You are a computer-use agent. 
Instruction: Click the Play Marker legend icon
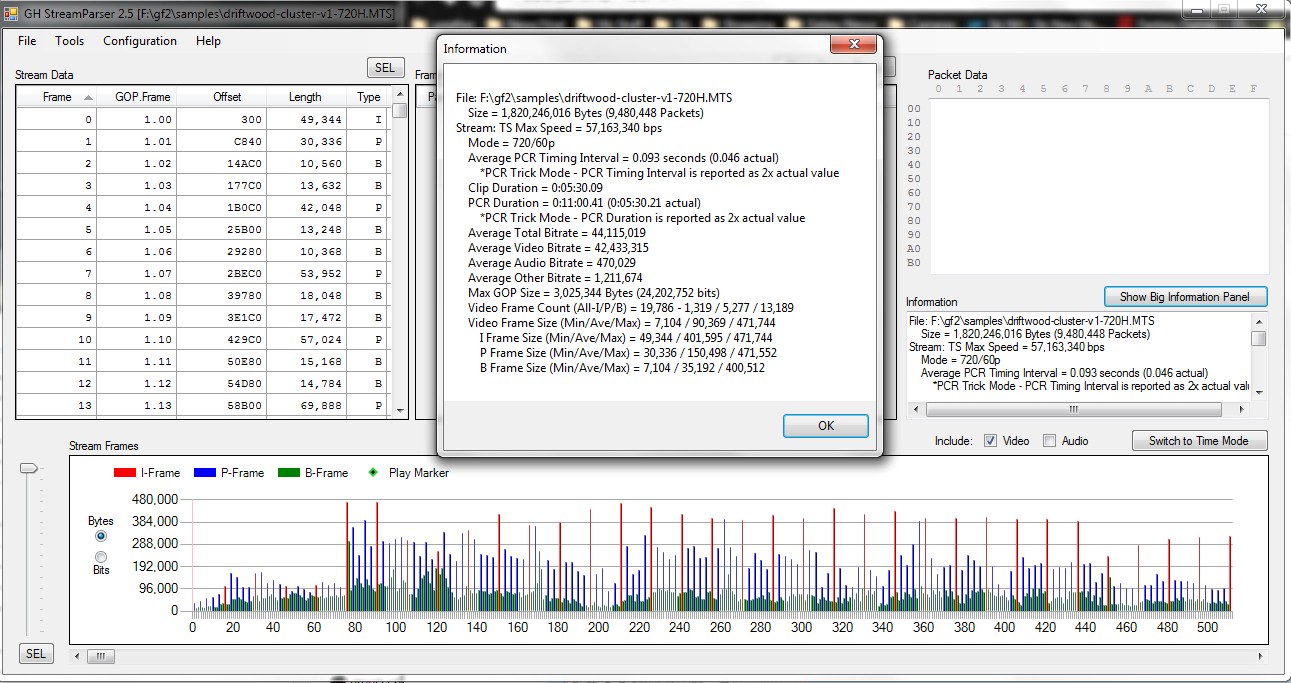tap(372, 472)
